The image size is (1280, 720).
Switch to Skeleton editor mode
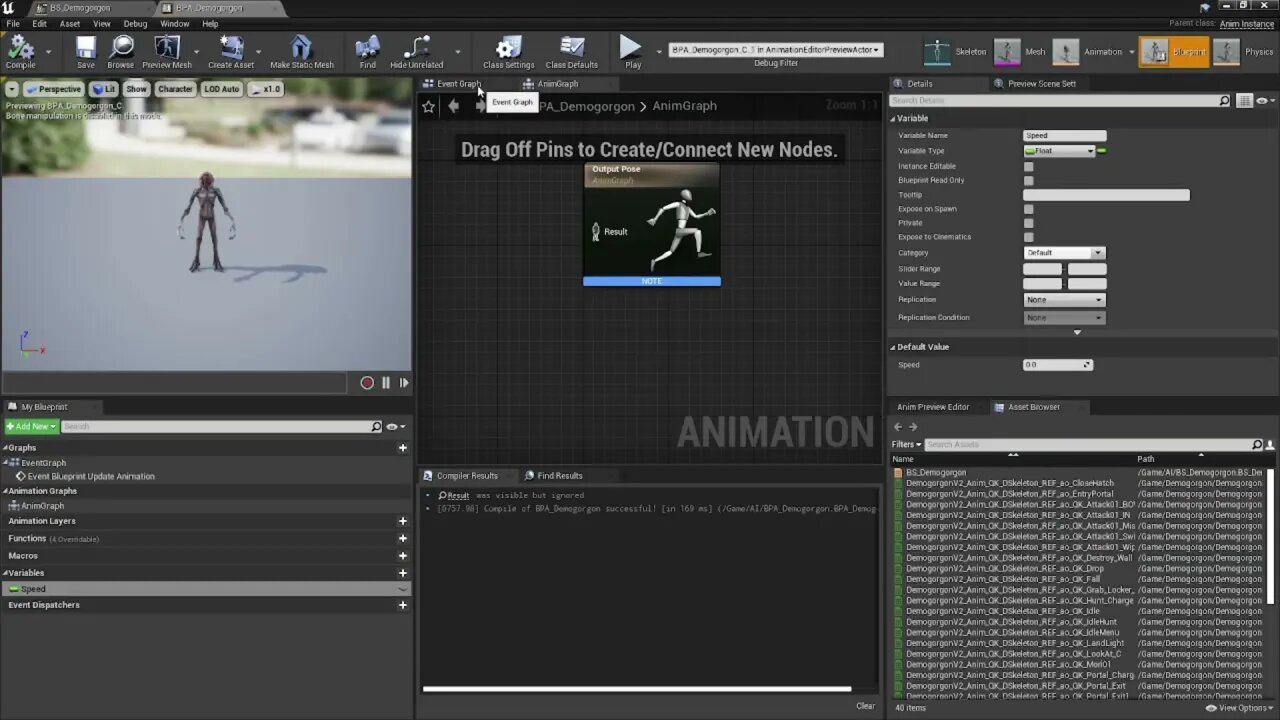pos(955,52)
